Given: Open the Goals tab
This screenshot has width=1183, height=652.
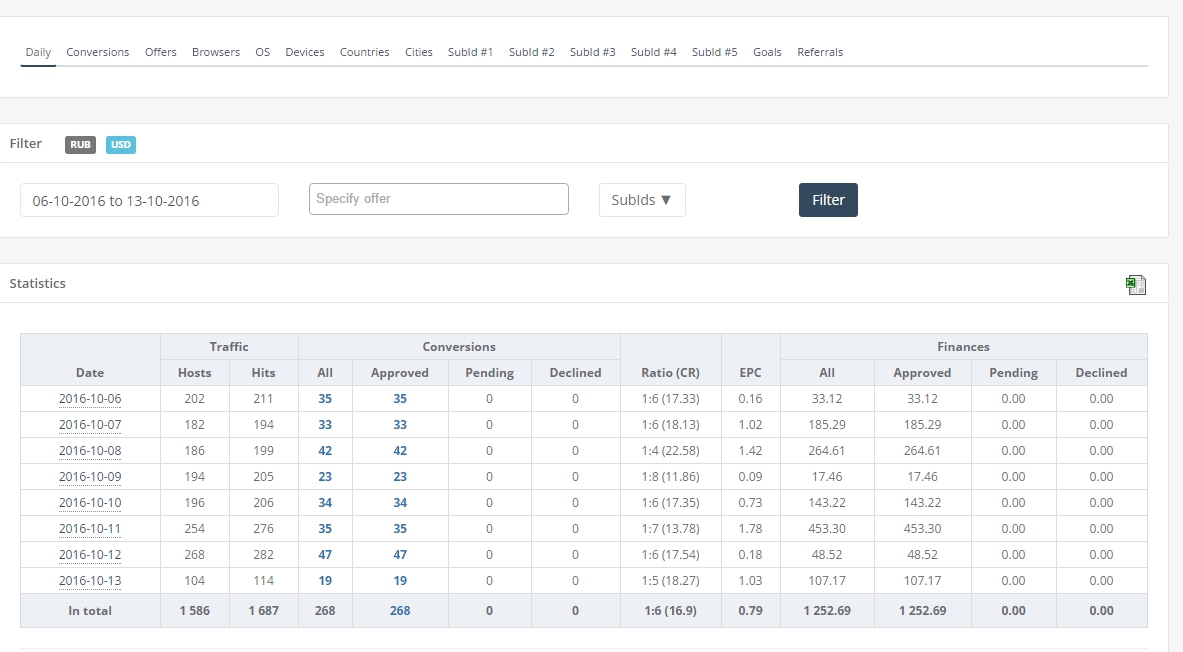Looking at the screenshot, I should (767, 52).
